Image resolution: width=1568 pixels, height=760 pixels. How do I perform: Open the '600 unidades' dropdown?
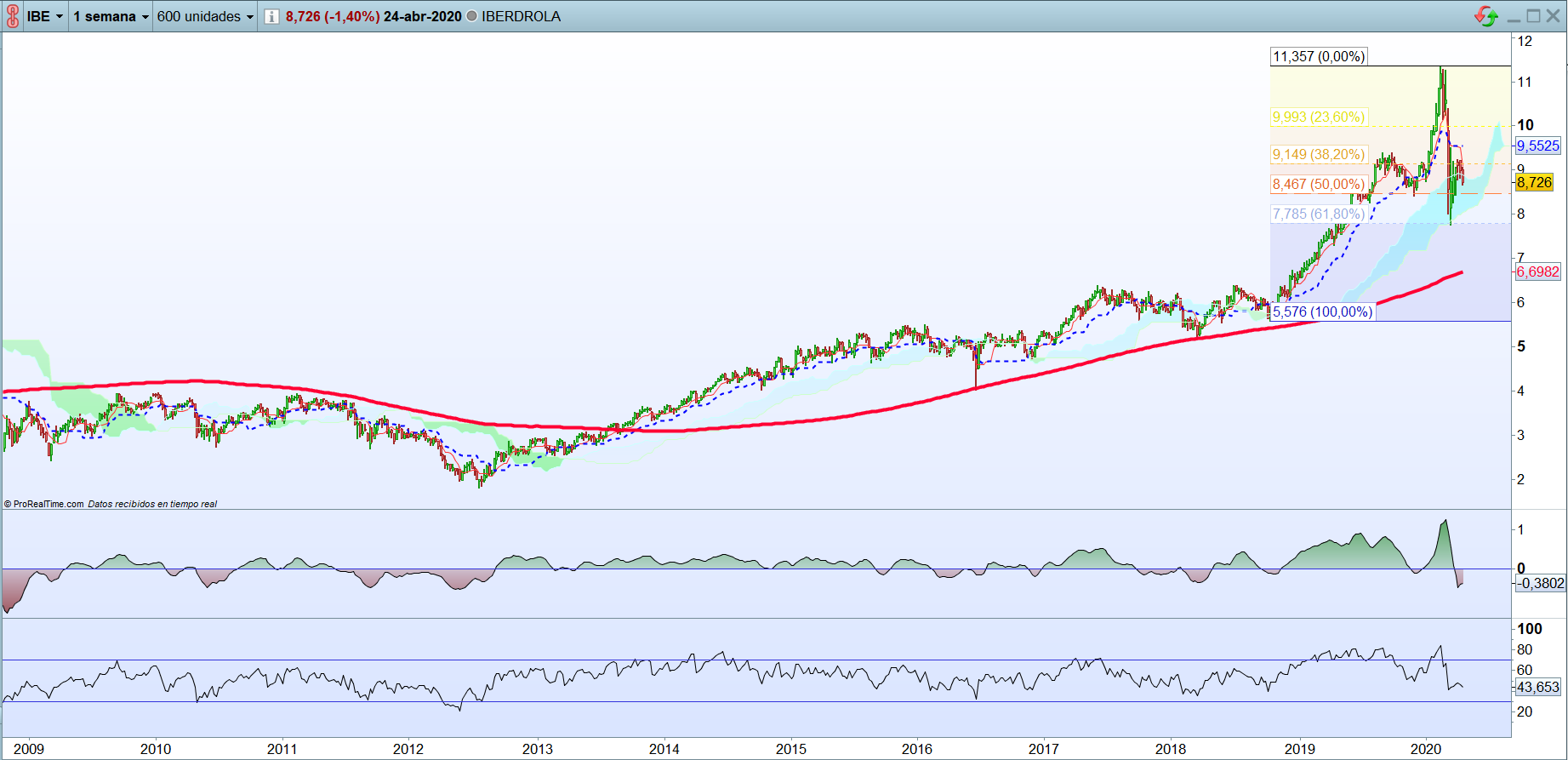click(205, 17)
